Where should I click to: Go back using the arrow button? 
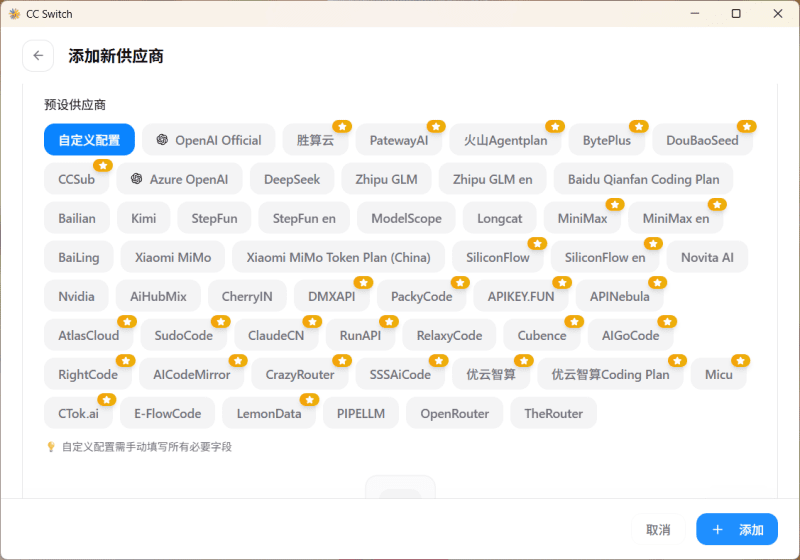pos(38,56)
